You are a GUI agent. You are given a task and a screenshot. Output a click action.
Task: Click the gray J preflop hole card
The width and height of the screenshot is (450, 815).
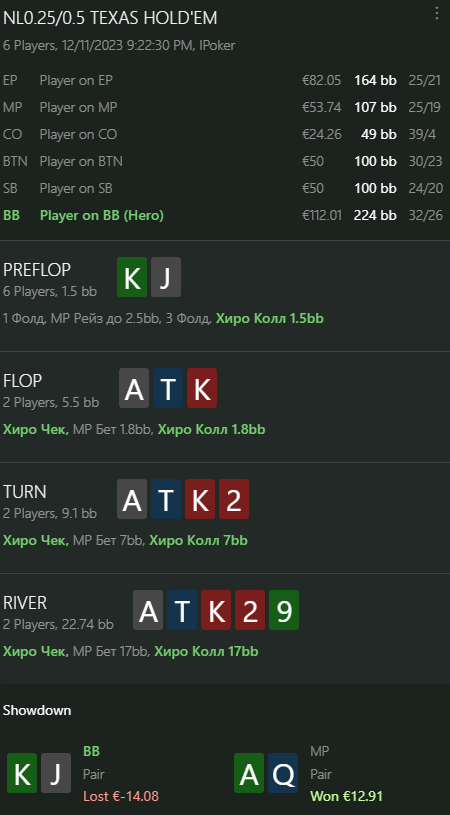click(166, 277)
